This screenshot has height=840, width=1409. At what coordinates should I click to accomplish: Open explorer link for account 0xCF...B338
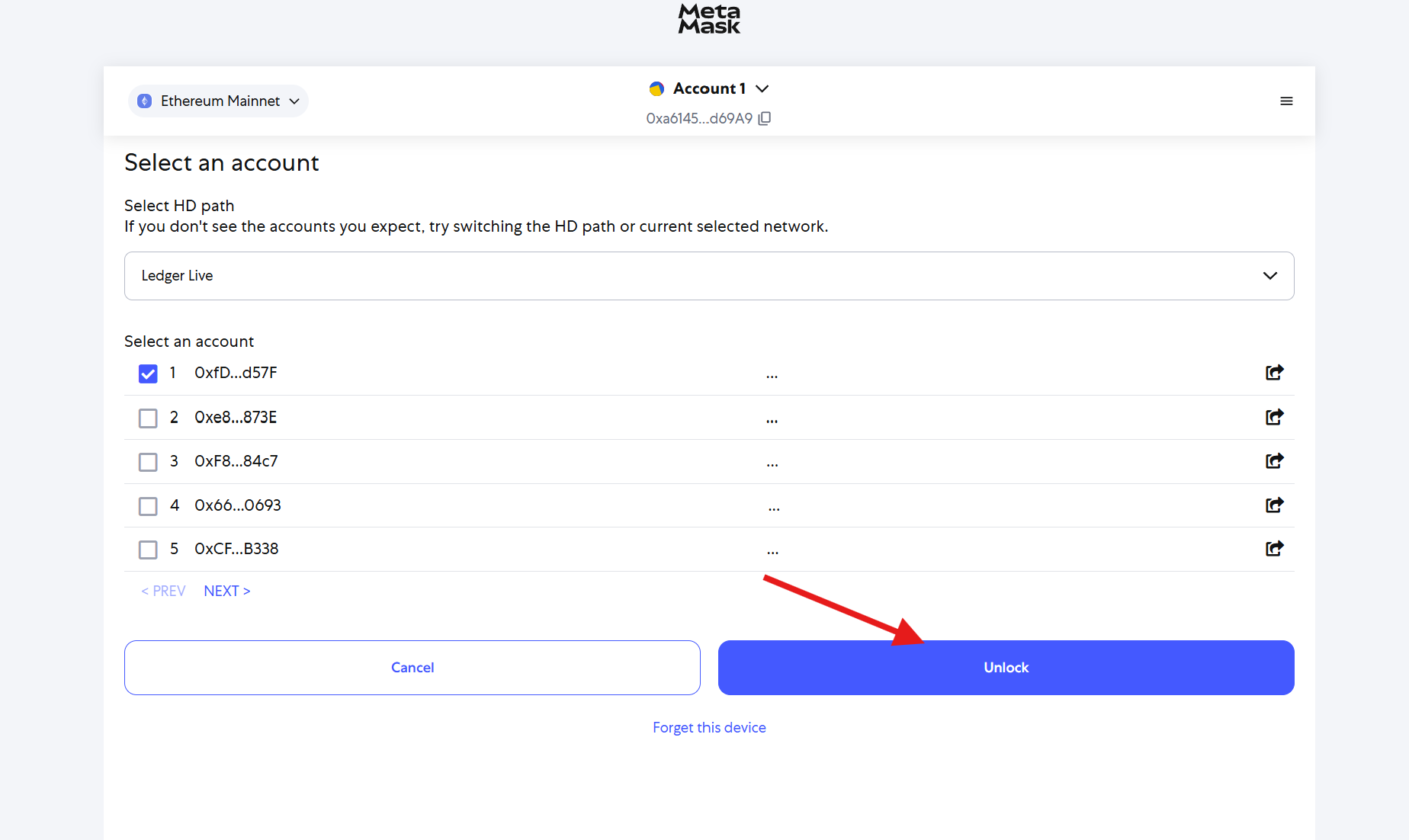[x=1274, y=549]
